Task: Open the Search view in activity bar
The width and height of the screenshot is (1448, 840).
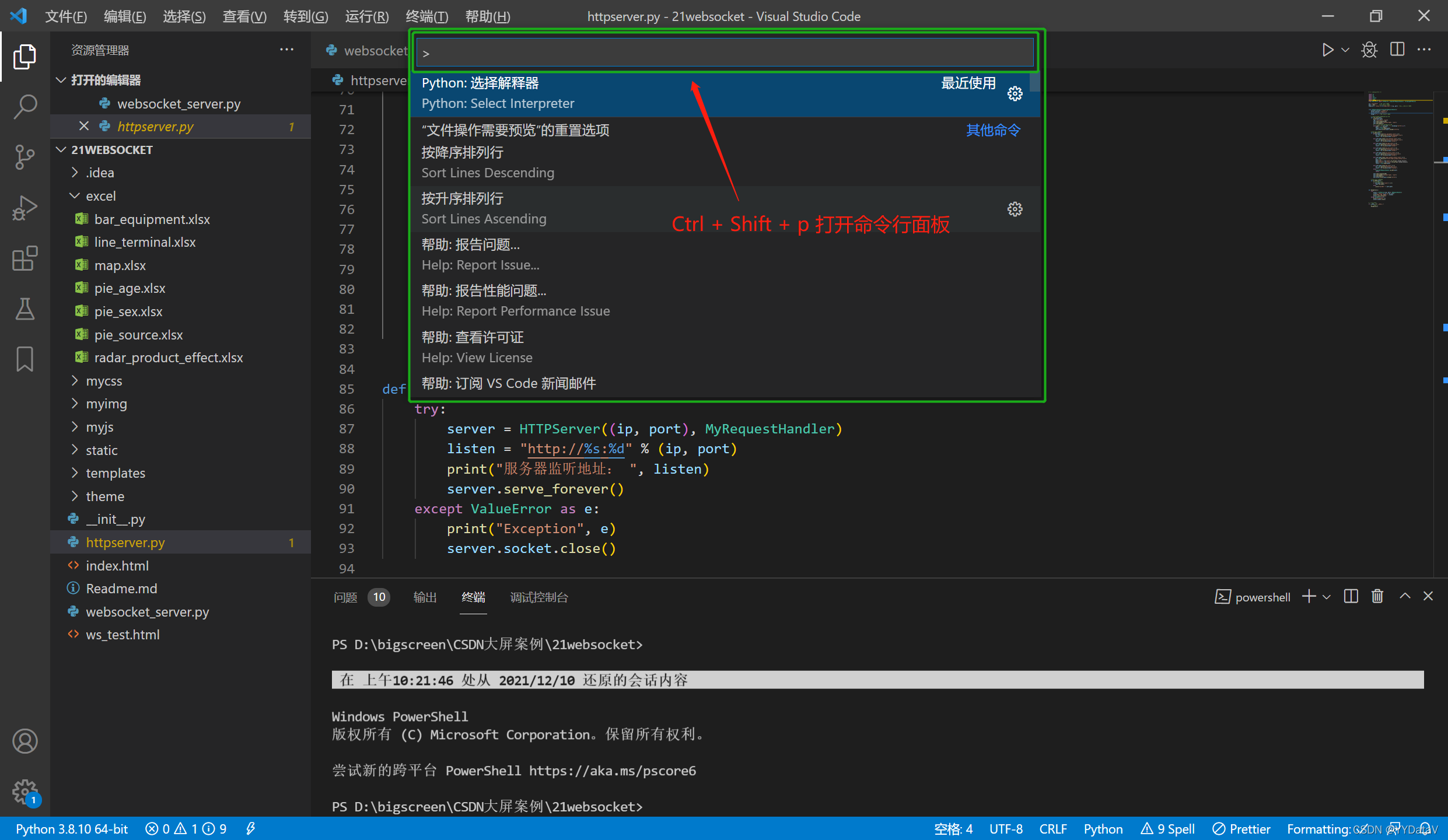Action: tap(25, 106)
